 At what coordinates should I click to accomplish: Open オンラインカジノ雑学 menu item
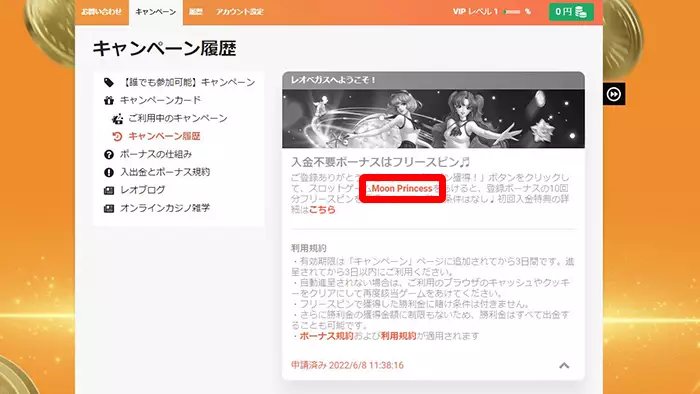click(165, 208)
